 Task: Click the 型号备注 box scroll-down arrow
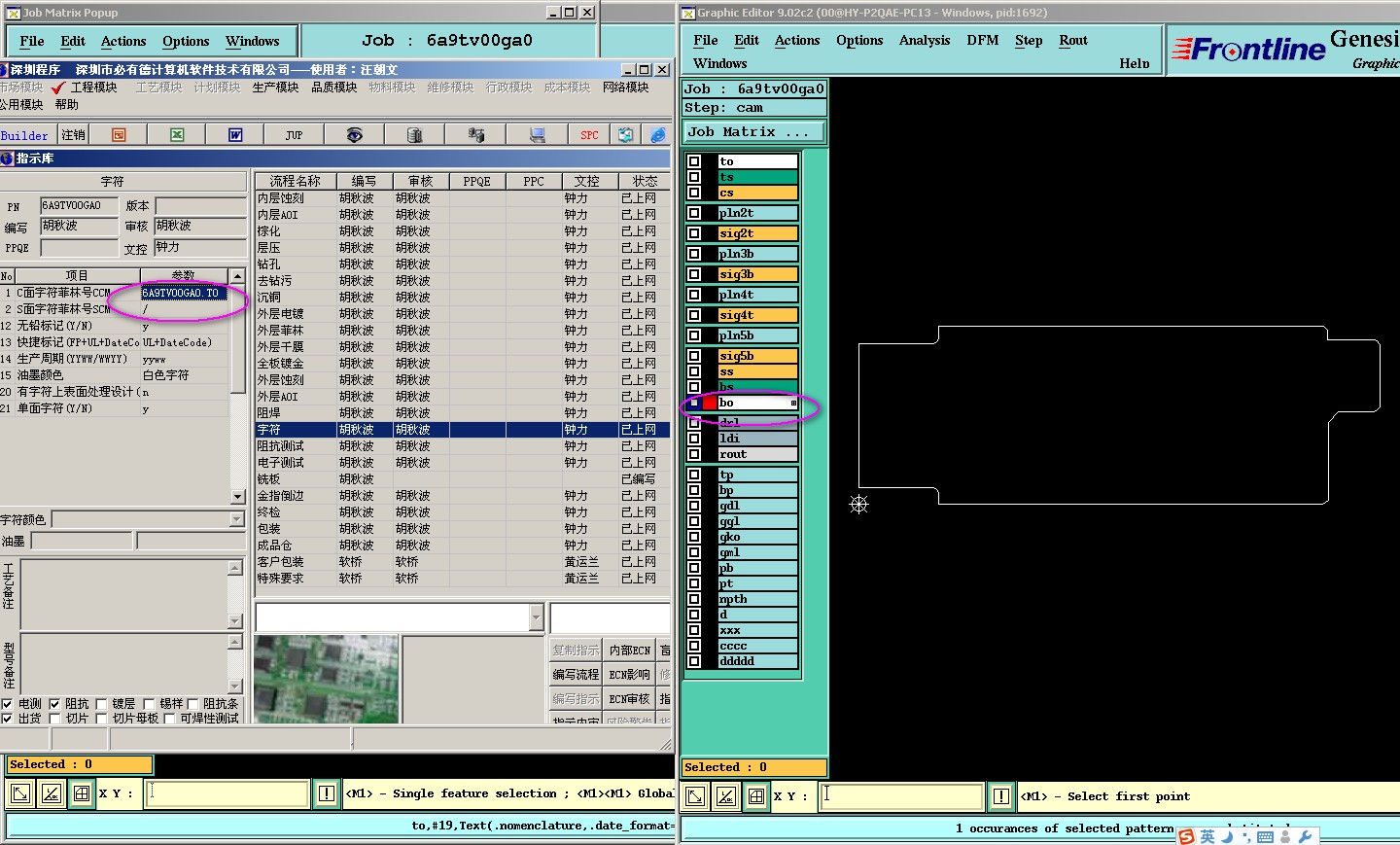234,687
